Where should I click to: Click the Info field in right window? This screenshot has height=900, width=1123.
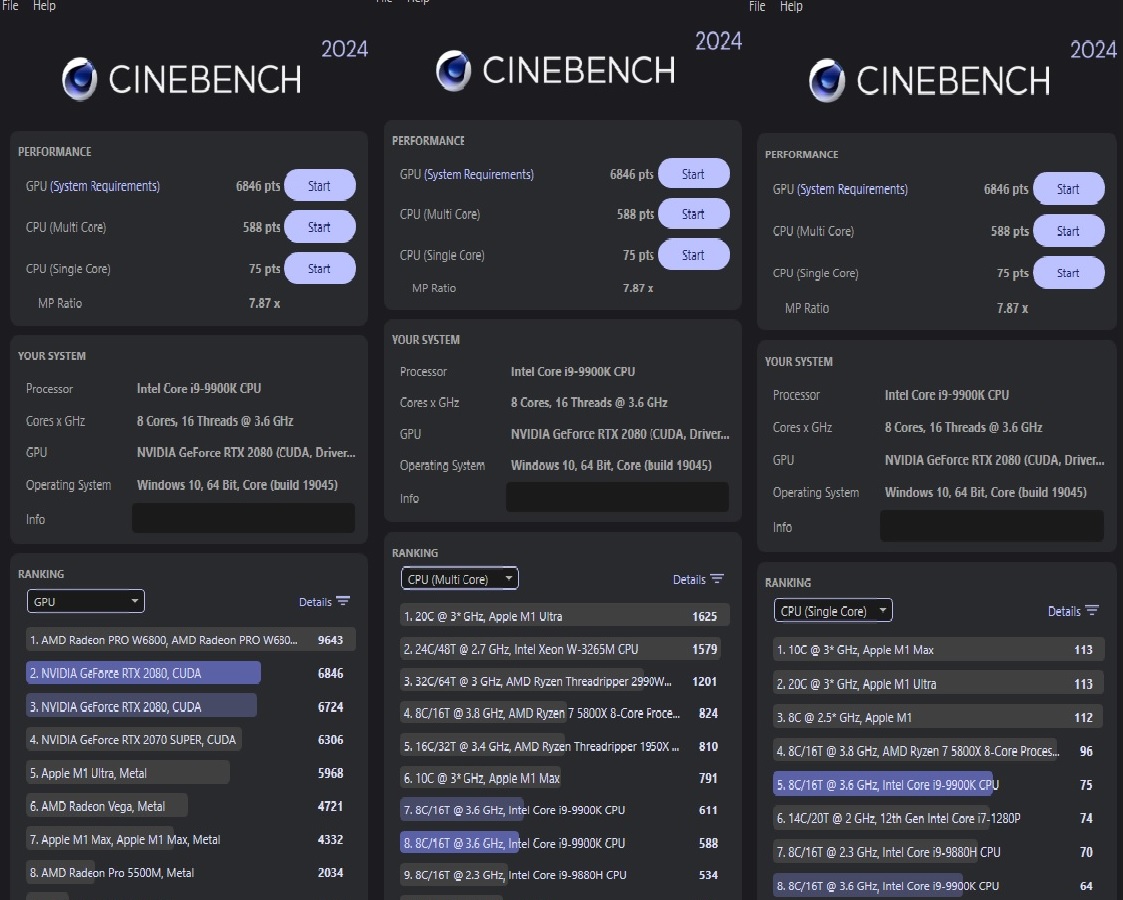992,526
